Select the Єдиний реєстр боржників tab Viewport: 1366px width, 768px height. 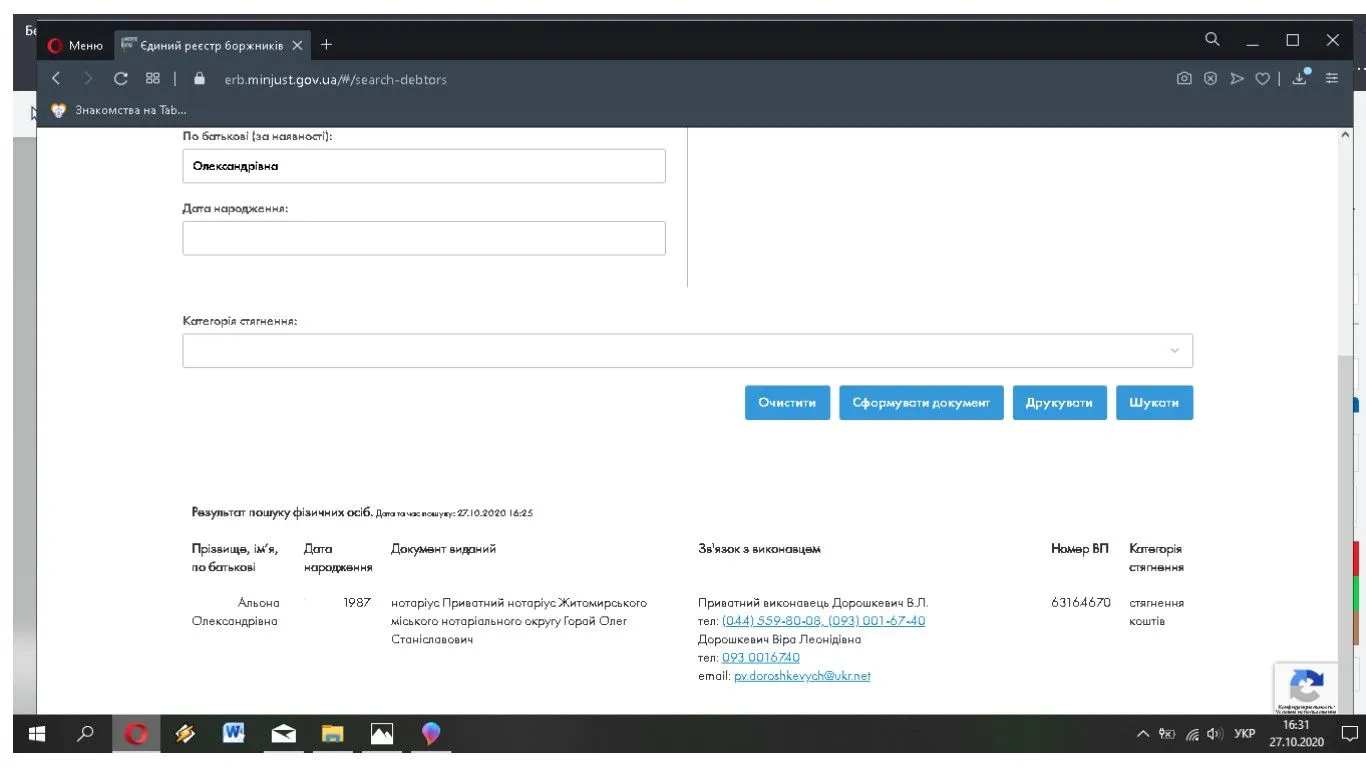coord(211,45)
